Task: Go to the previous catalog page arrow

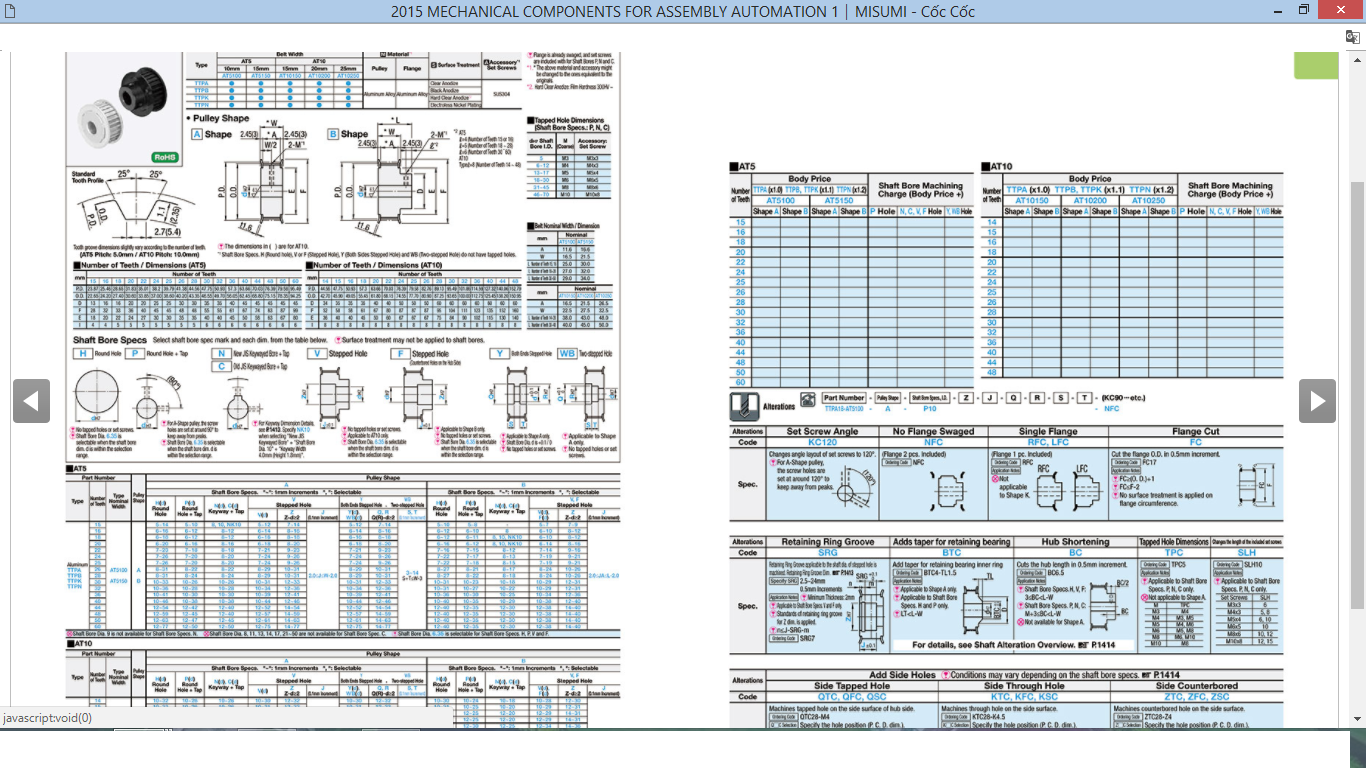Action: (x=31, y=401)
